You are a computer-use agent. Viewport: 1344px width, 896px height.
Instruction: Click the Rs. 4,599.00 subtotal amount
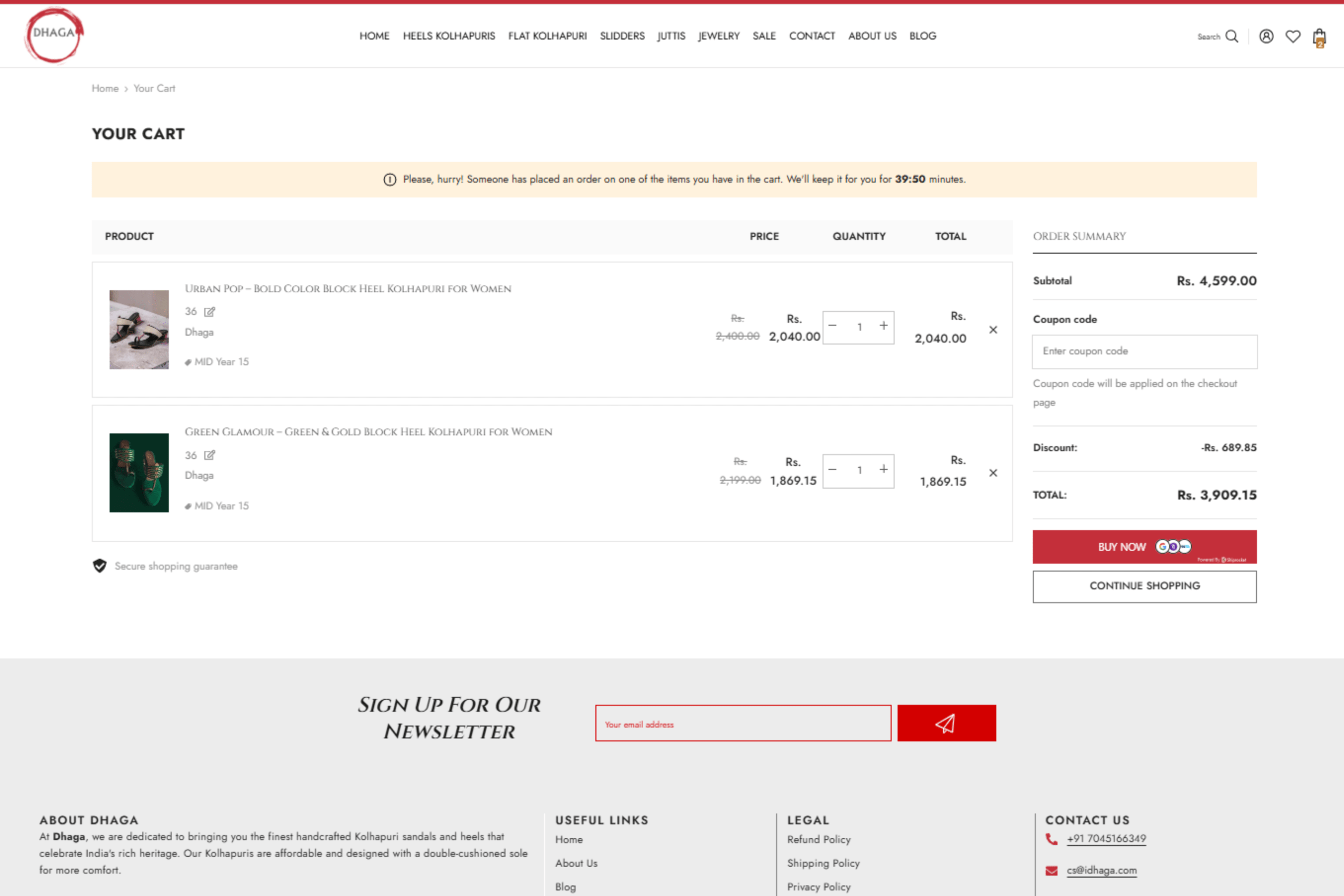1216,281
